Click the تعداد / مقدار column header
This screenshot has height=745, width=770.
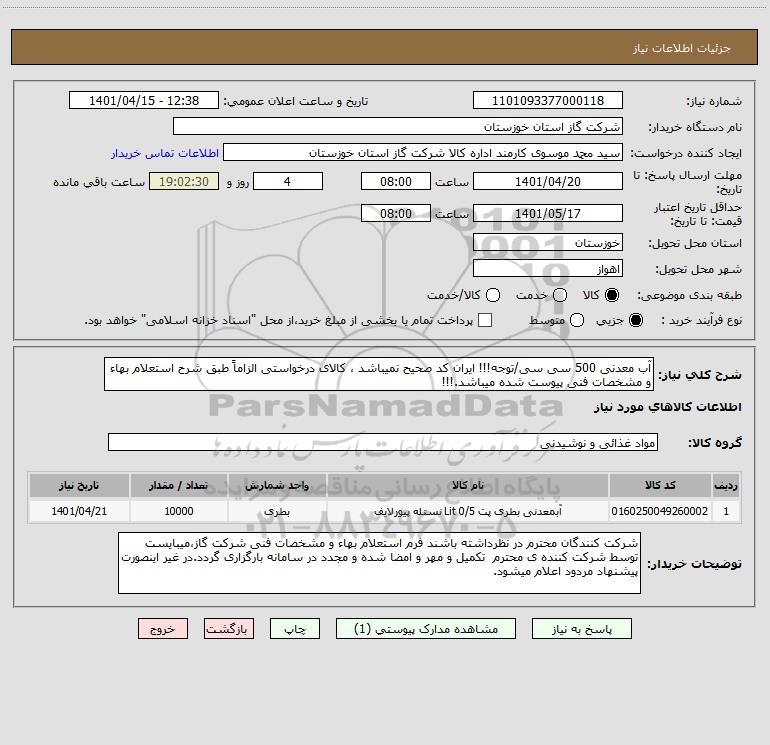(179, 486)
